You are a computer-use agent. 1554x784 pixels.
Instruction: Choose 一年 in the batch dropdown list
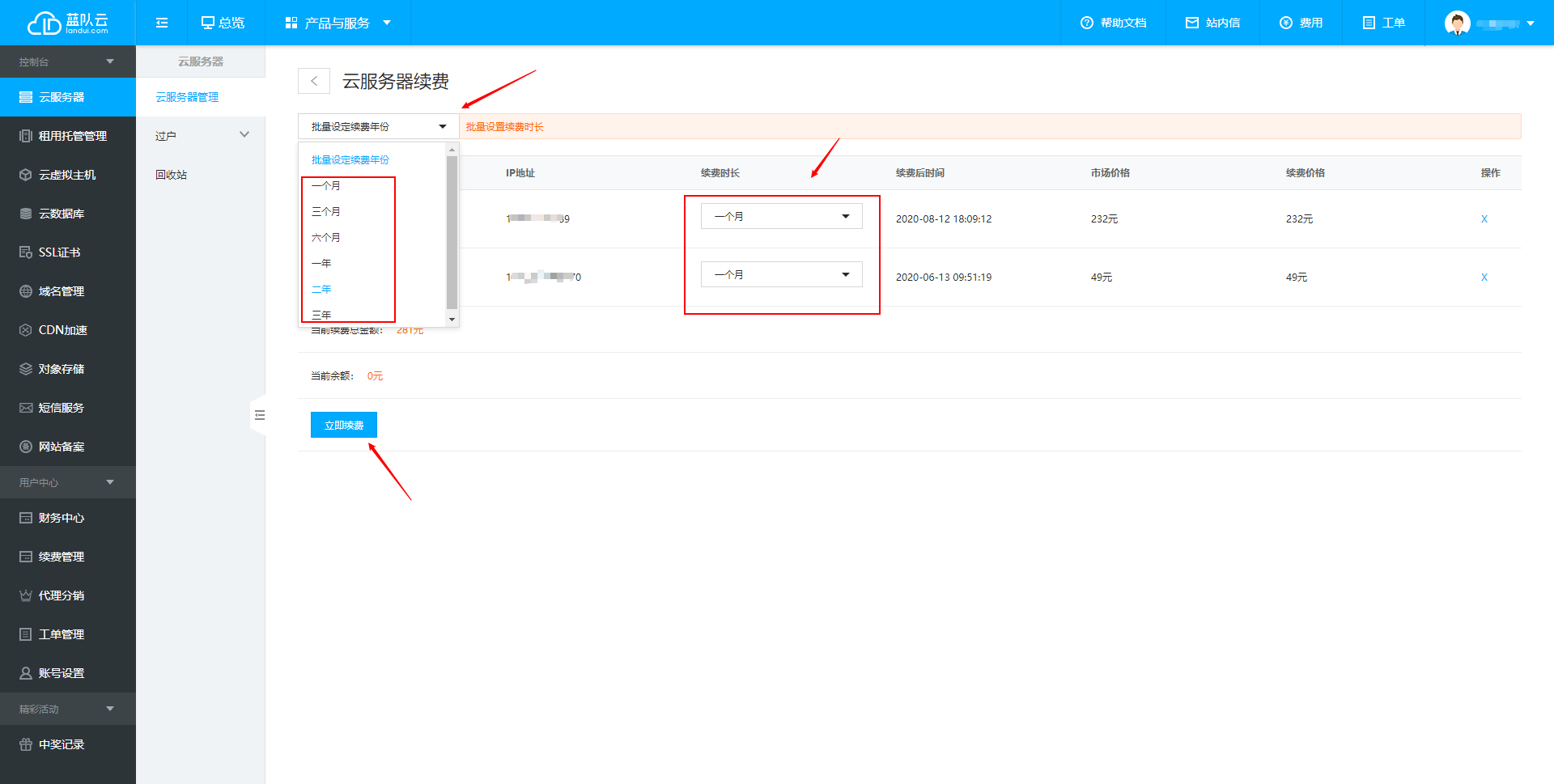click(321, 264)
